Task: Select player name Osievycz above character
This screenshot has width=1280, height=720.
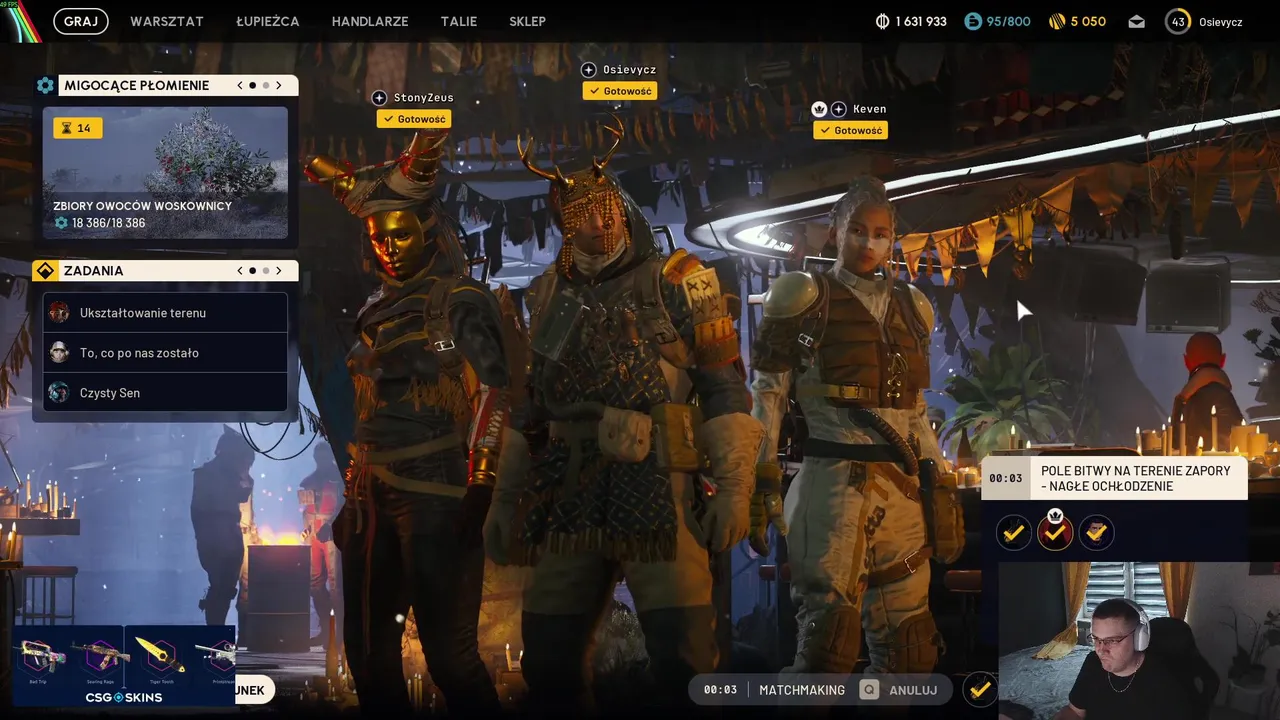Action: 629,70
